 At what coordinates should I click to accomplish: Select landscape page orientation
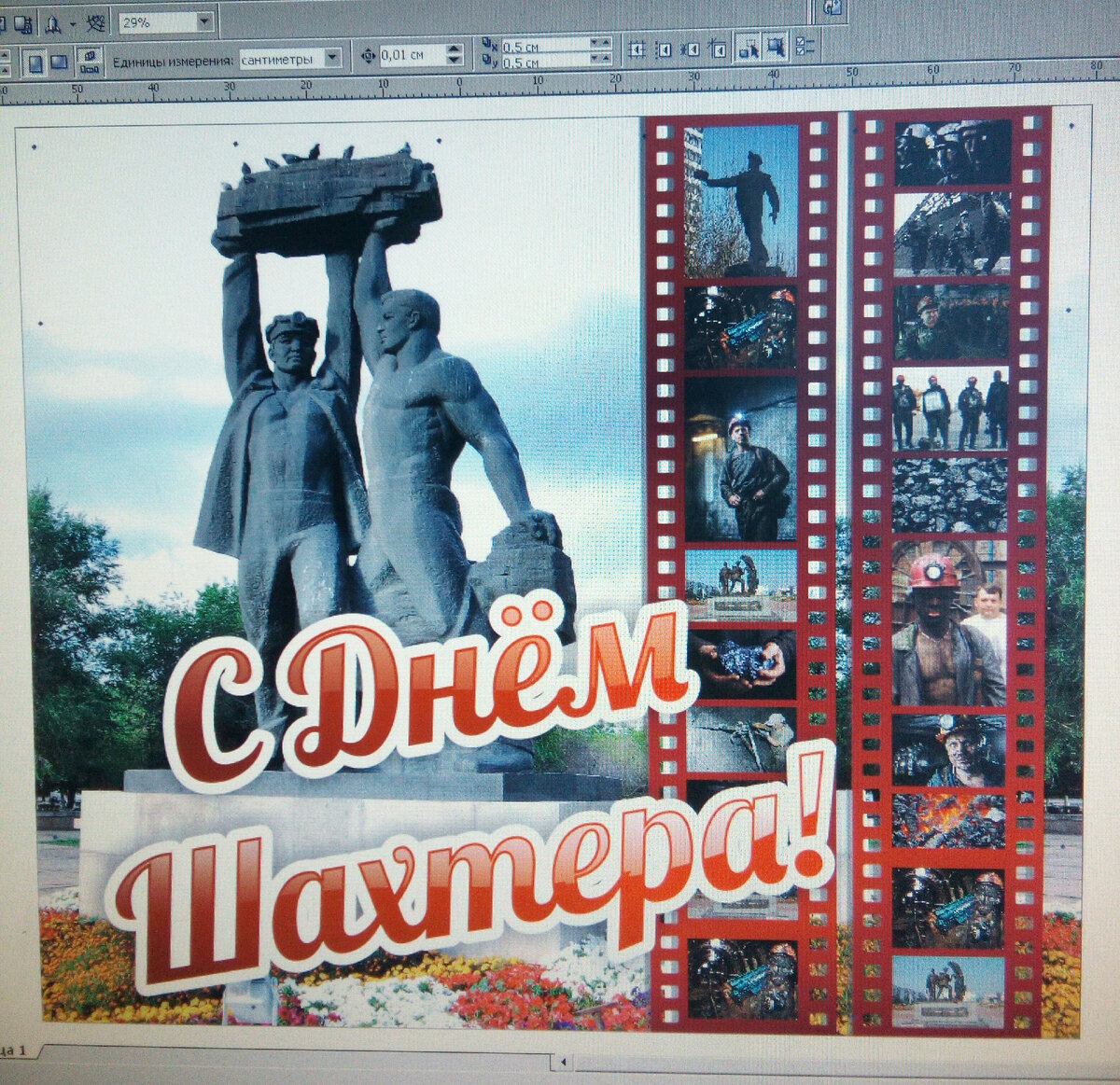(x=58, y=63)
